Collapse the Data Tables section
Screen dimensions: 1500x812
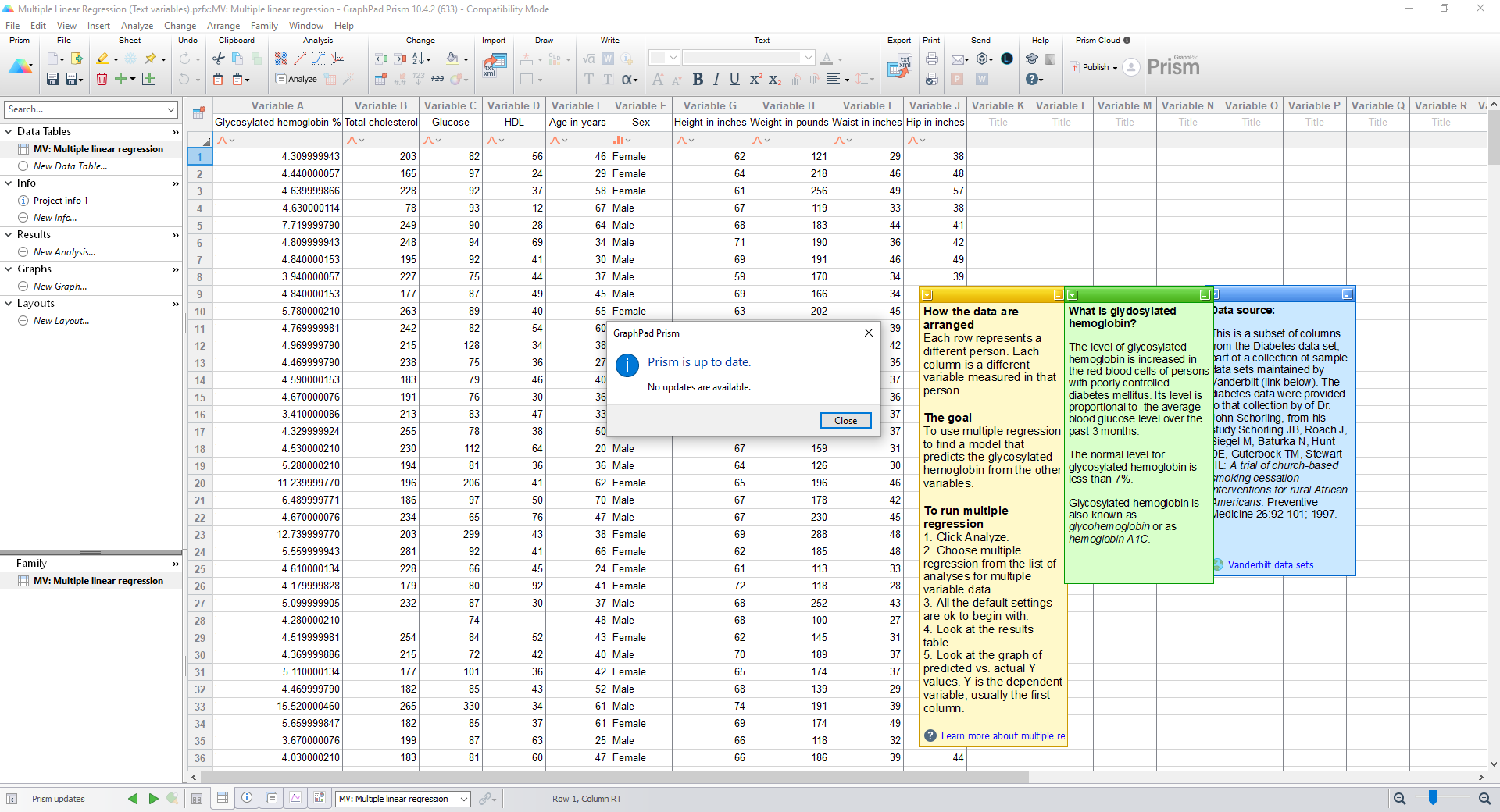pos(9,131)
